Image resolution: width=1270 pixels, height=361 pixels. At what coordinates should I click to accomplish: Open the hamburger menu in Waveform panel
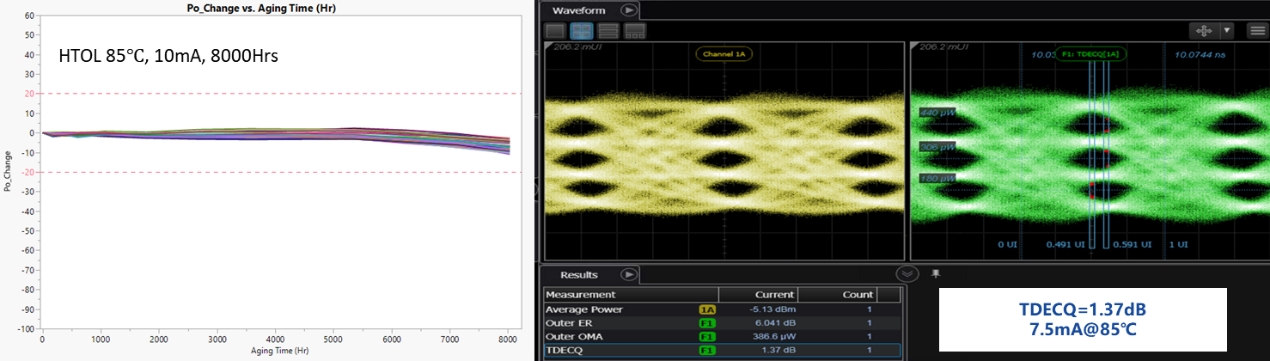[x=1257, y=31]
